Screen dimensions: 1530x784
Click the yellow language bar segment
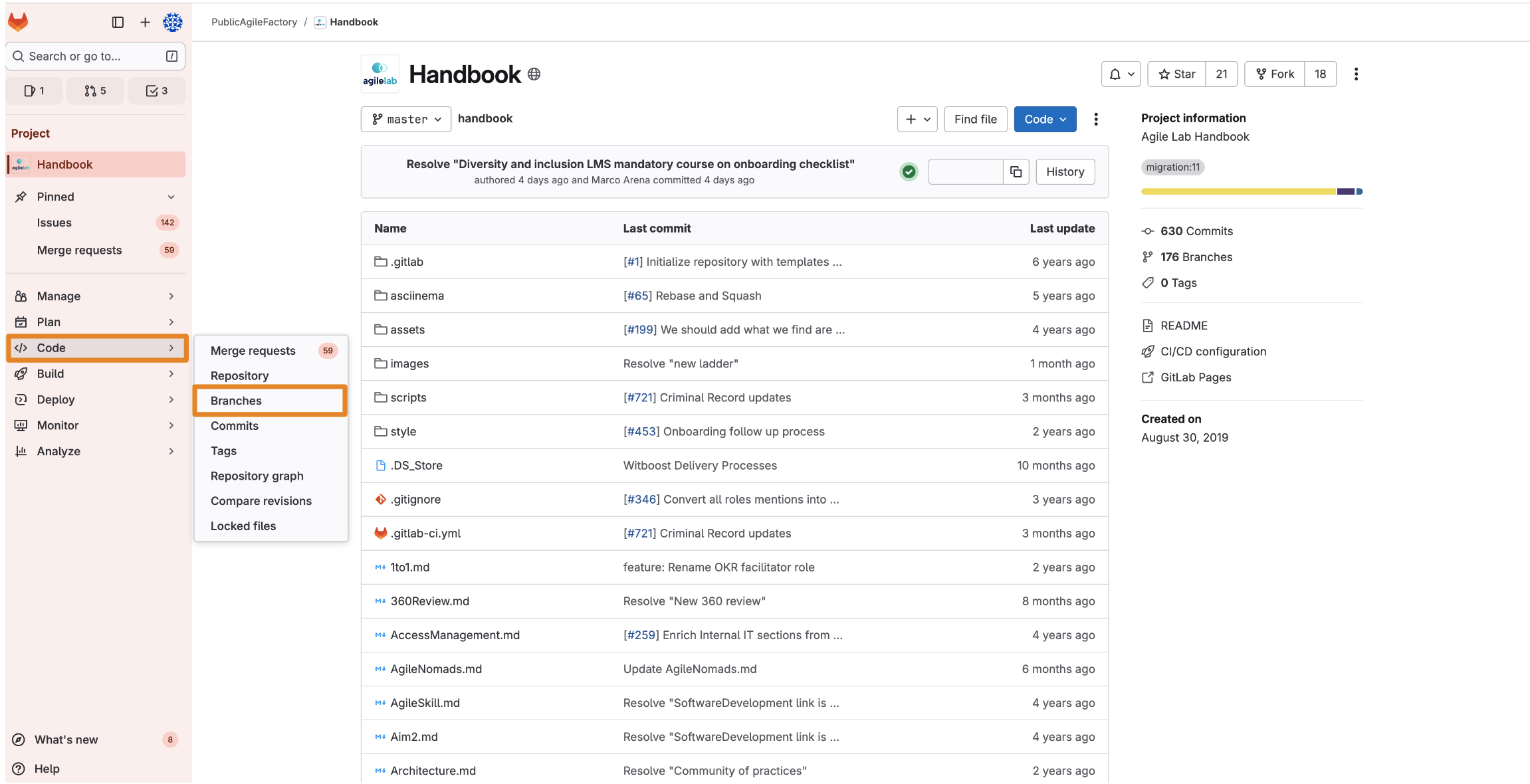click(1238, 191)
